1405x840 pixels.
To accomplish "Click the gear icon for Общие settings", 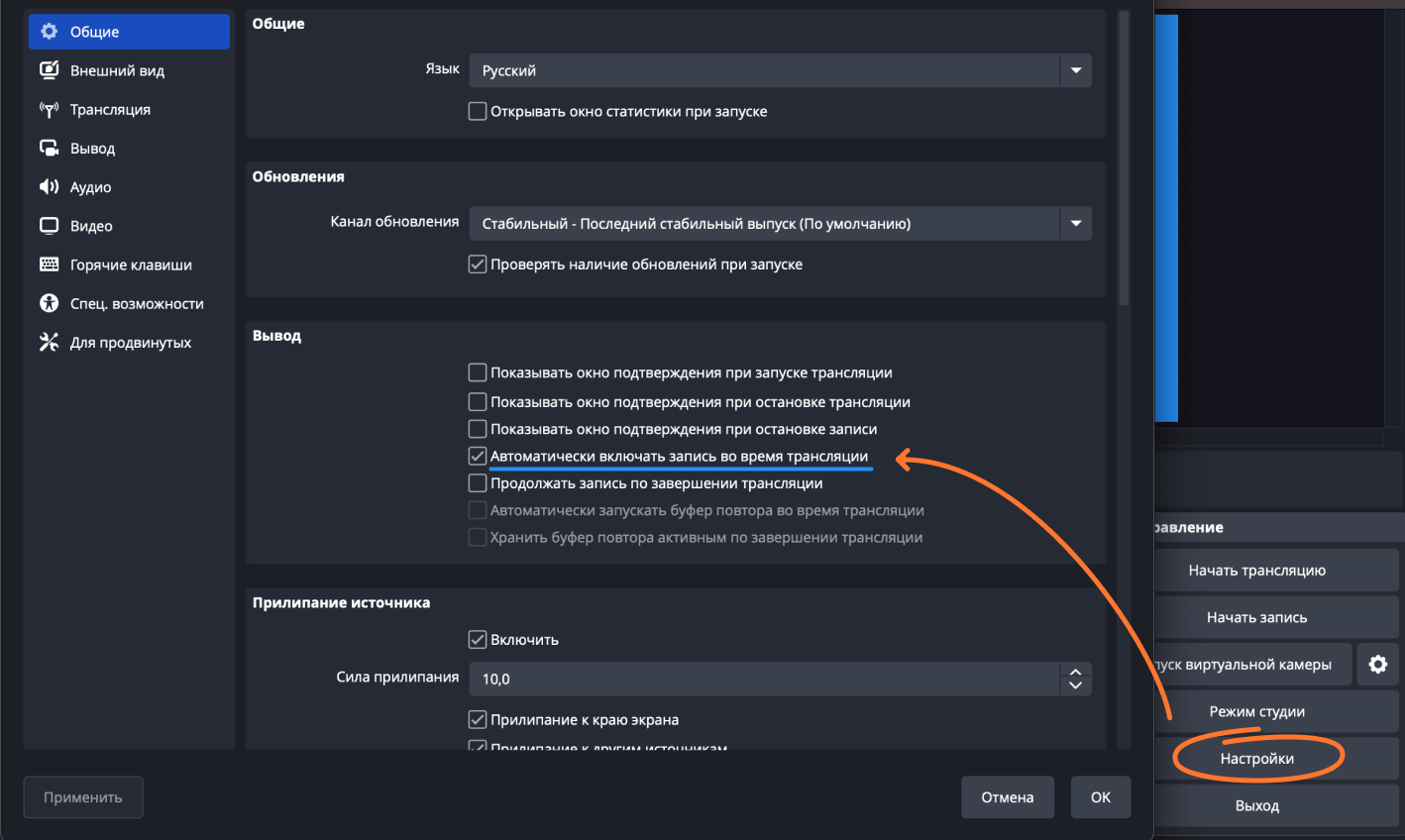I will coord(49,32).
